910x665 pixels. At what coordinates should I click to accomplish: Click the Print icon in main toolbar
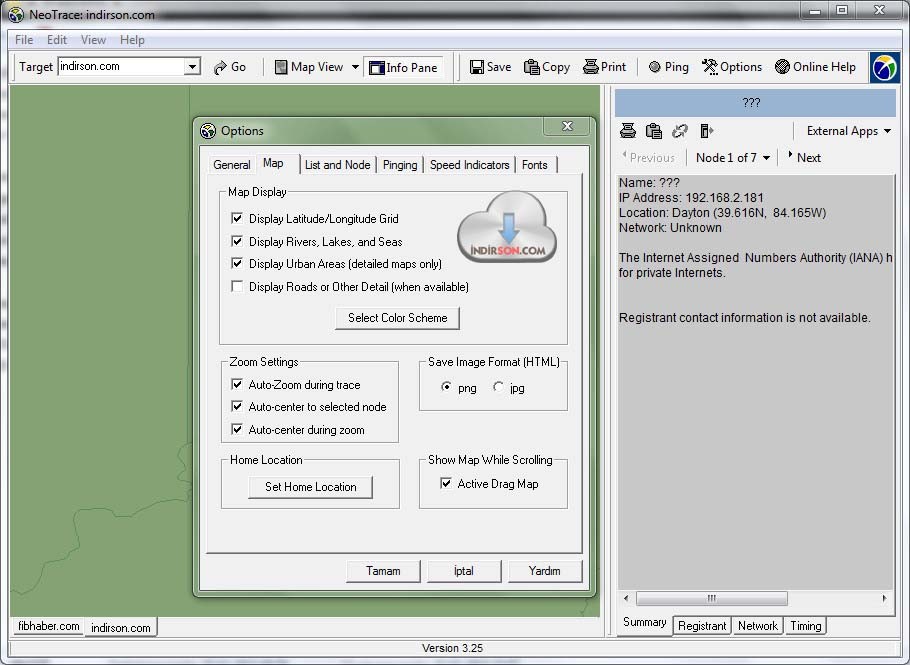[x=591, y=67]
